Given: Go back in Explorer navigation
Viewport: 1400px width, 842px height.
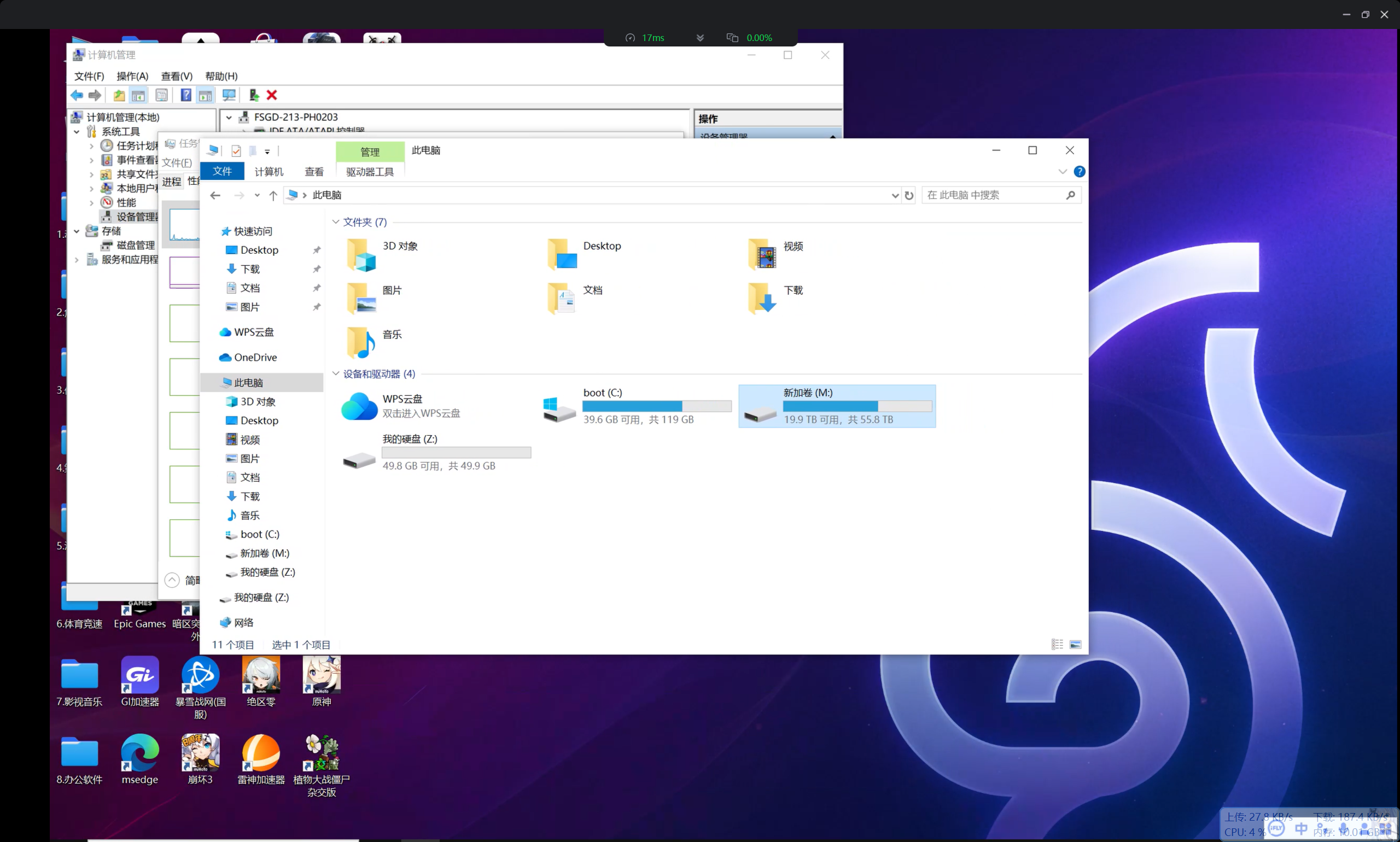Looking at the screenshot, I should tap(215, 195).
